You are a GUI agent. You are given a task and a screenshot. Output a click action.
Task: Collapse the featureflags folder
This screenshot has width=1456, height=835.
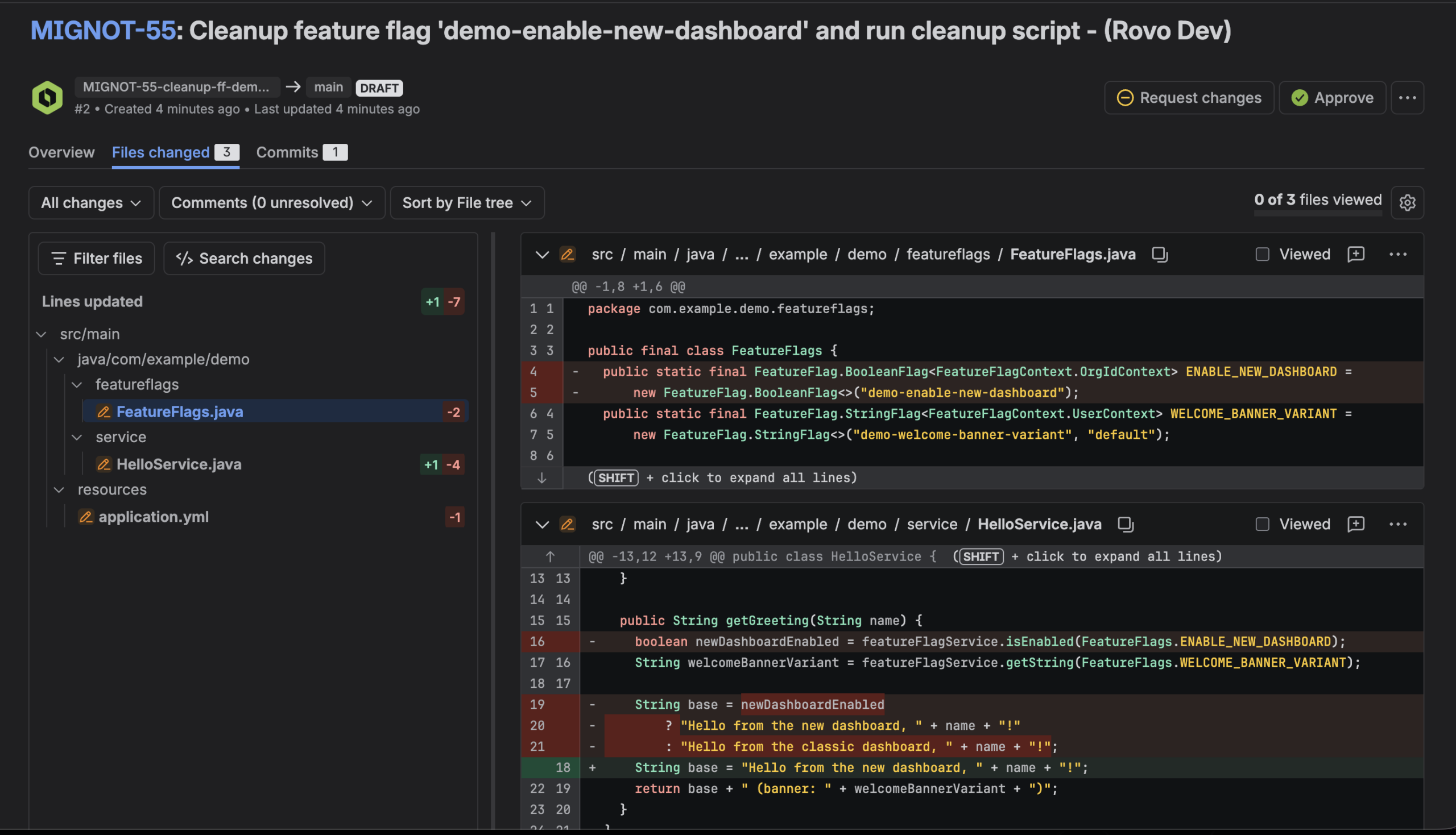coord(77,384)
